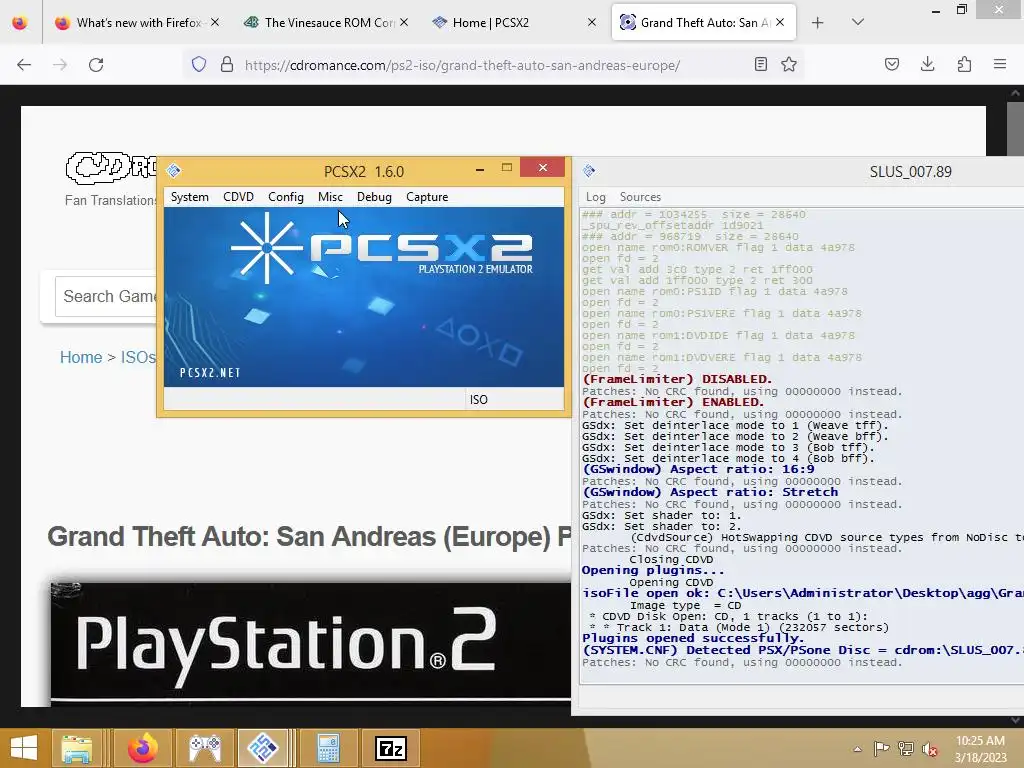The height and width of the screenshot is (768, 1024).
Task: Click 'Opening plugins...' log line
Action: click(653, 570)
